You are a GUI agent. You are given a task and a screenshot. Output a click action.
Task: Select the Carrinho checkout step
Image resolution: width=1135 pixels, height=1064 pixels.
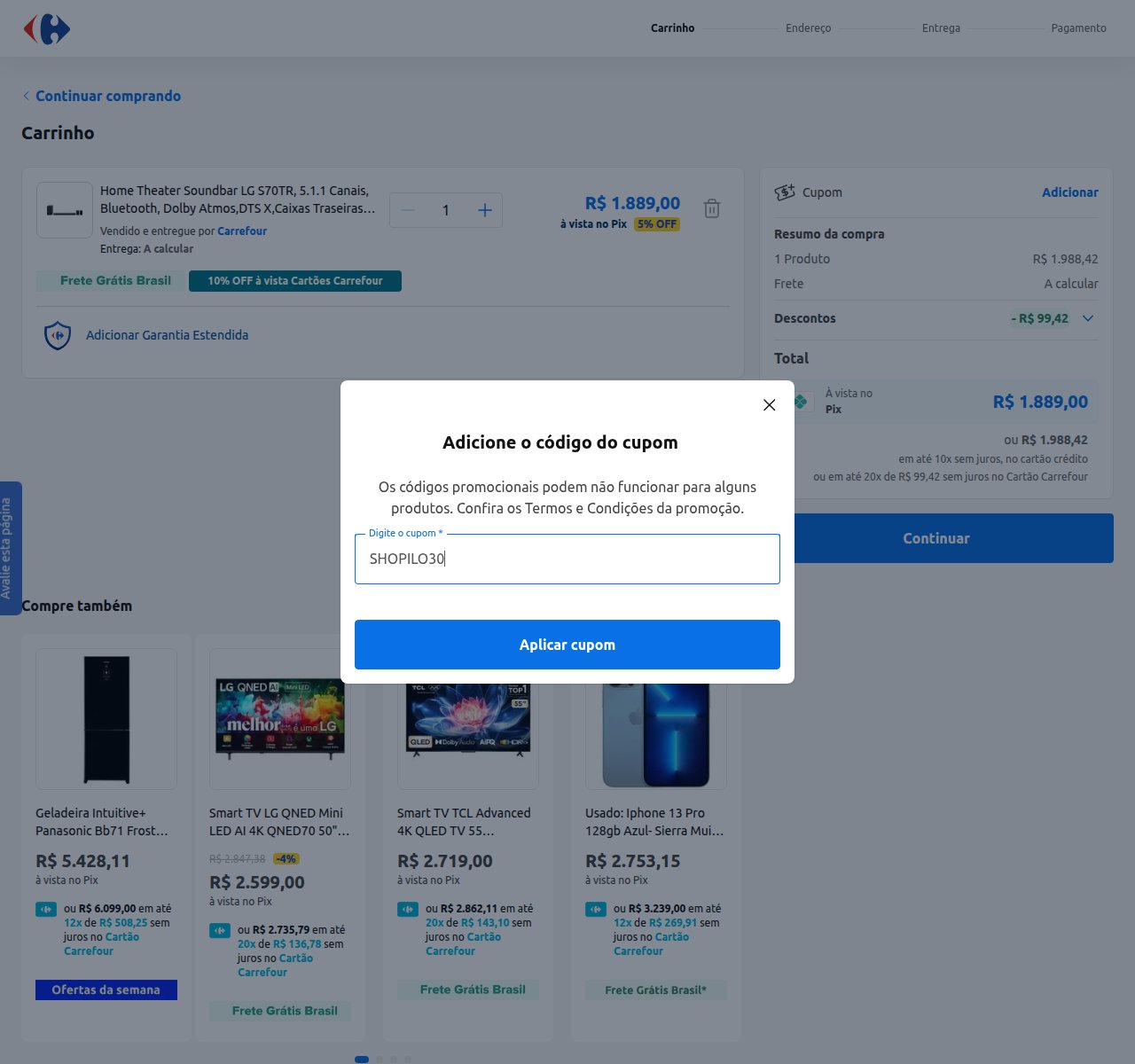(x=672, y=28)
